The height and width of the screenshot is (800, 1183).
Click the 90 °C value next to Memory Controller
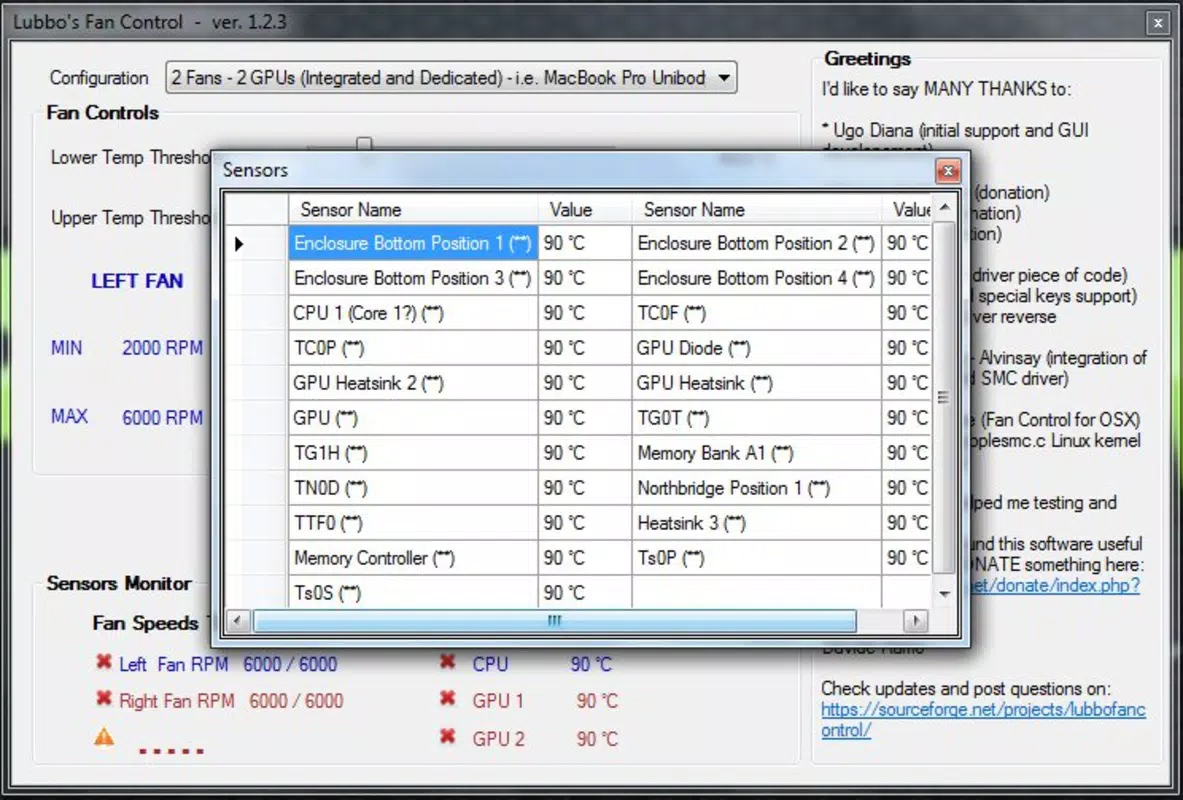pos(585,558)
